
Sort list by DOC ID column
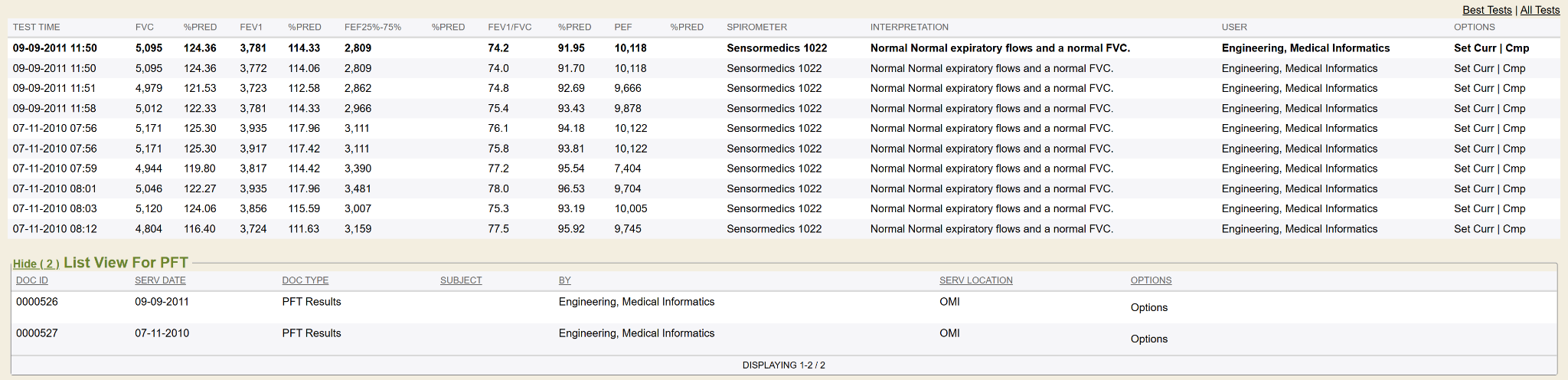point(32,280)
